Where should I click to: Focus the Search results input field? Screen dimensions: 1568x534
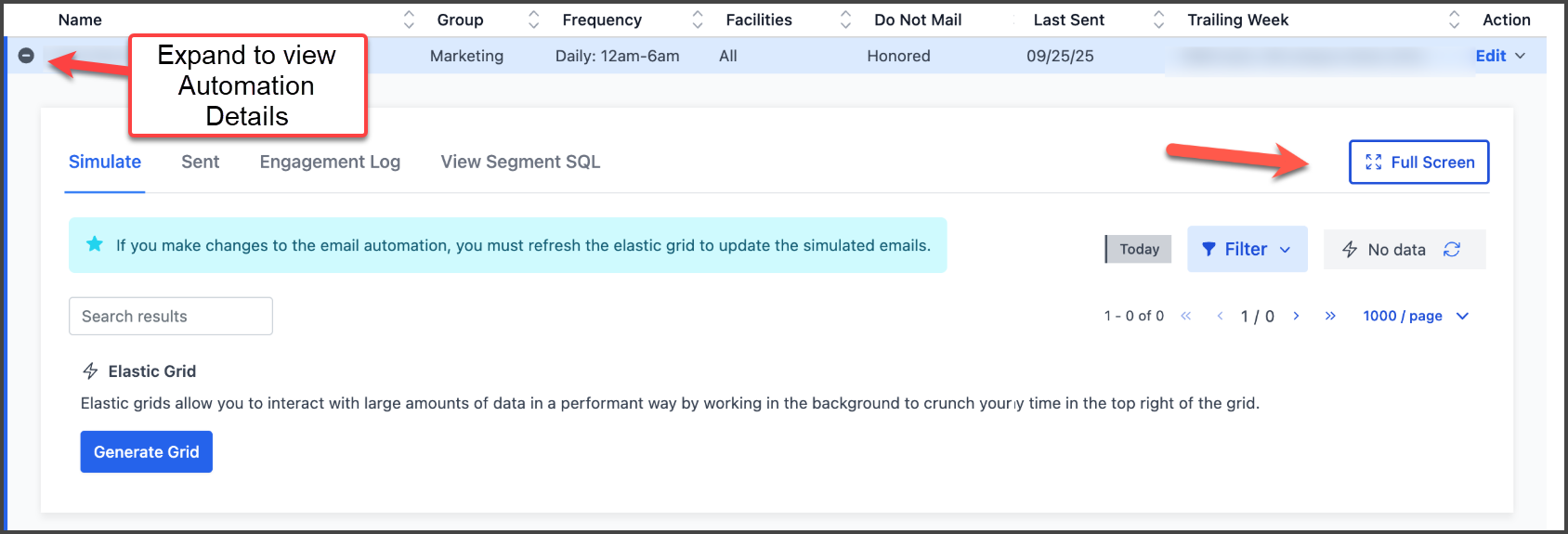(x=171, y=316)
